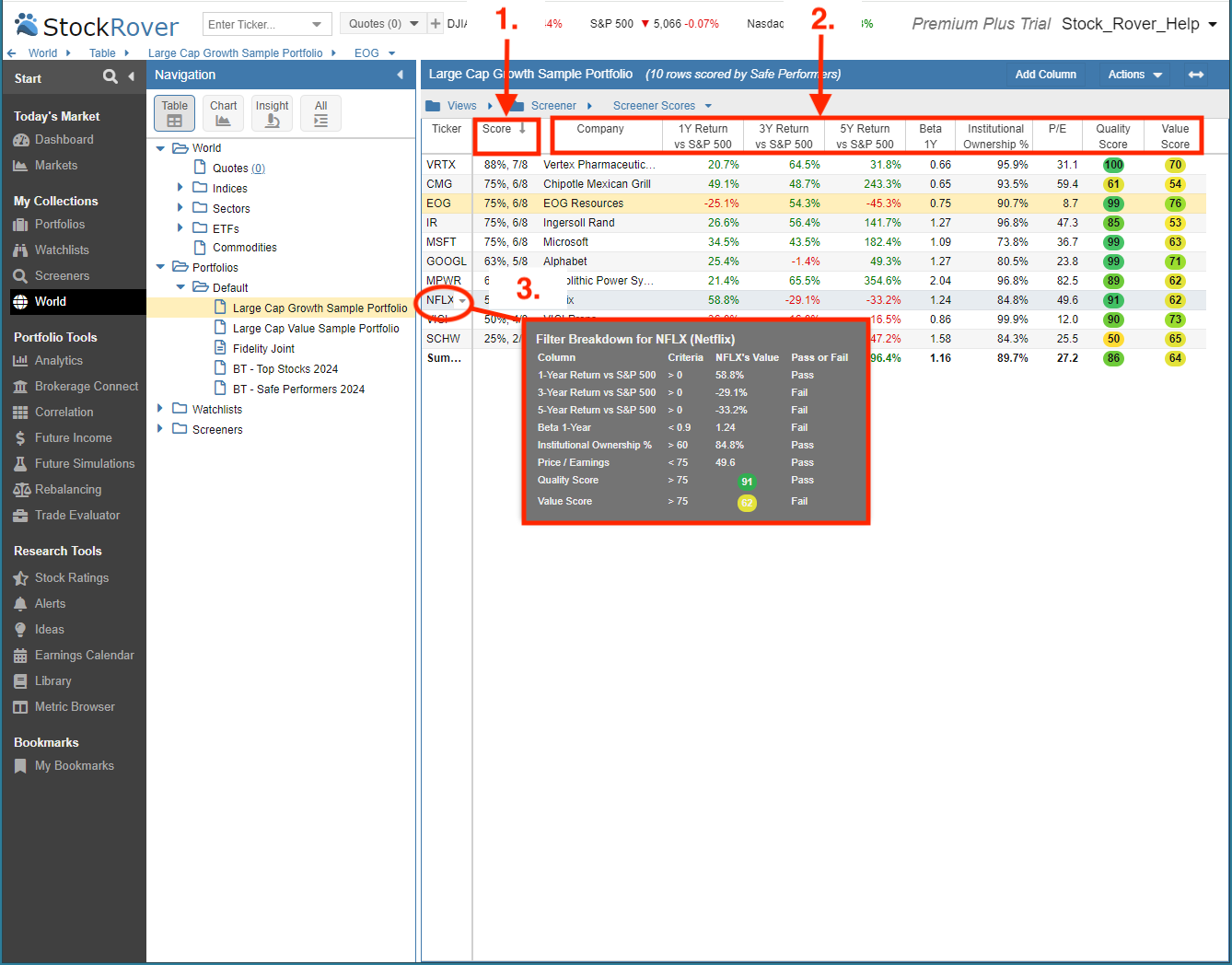Open the Stock Ratings star icon

pos(20,578)
